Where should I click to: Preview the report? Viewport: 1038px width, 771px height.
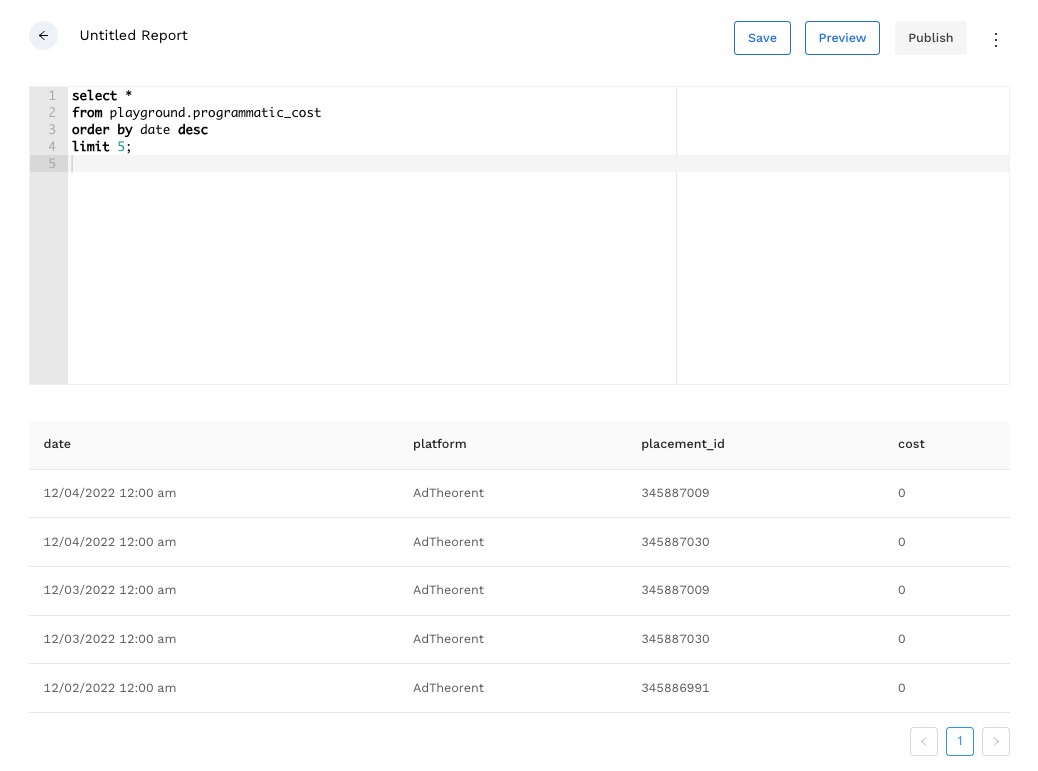coord(842,38)
